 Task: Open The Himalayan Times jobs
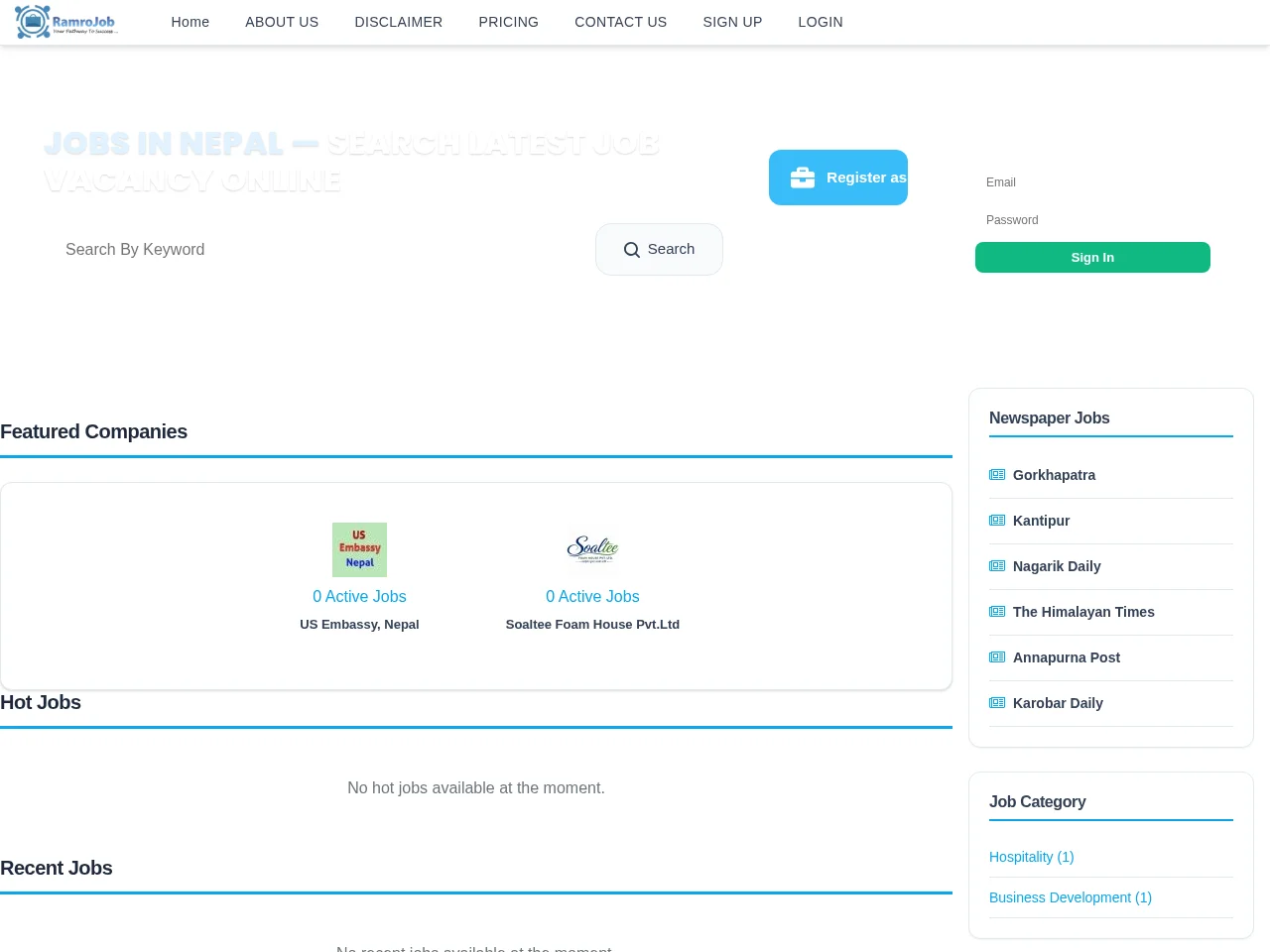(x=1083, y=612)
